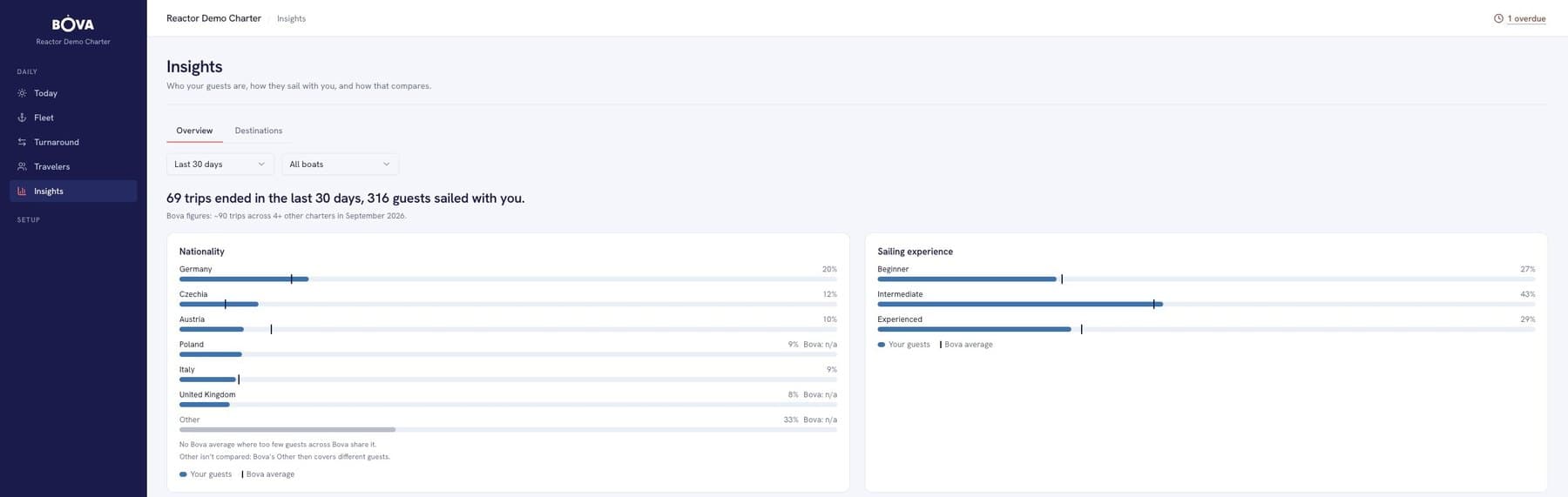1568x497 pixels.
Task: Click Your guests legend in Sailing experience
Action: (904, 345)
